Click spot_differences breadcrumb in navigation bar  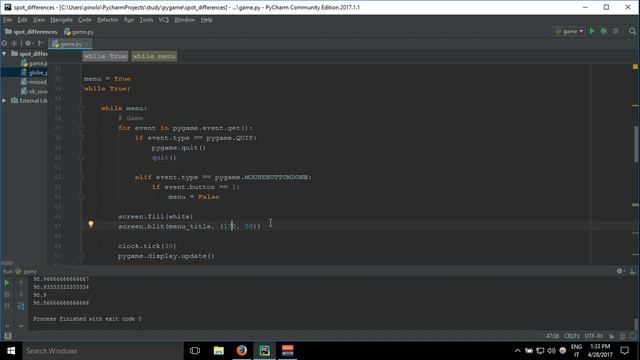click(31, 31)
